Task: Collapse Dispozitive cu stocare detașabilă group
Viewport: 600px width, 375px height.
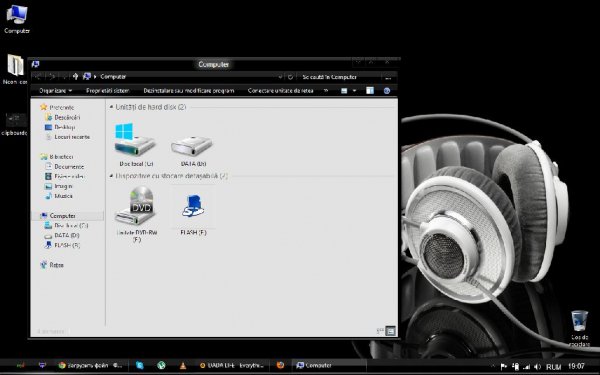Action: click(x=111, y=176)
